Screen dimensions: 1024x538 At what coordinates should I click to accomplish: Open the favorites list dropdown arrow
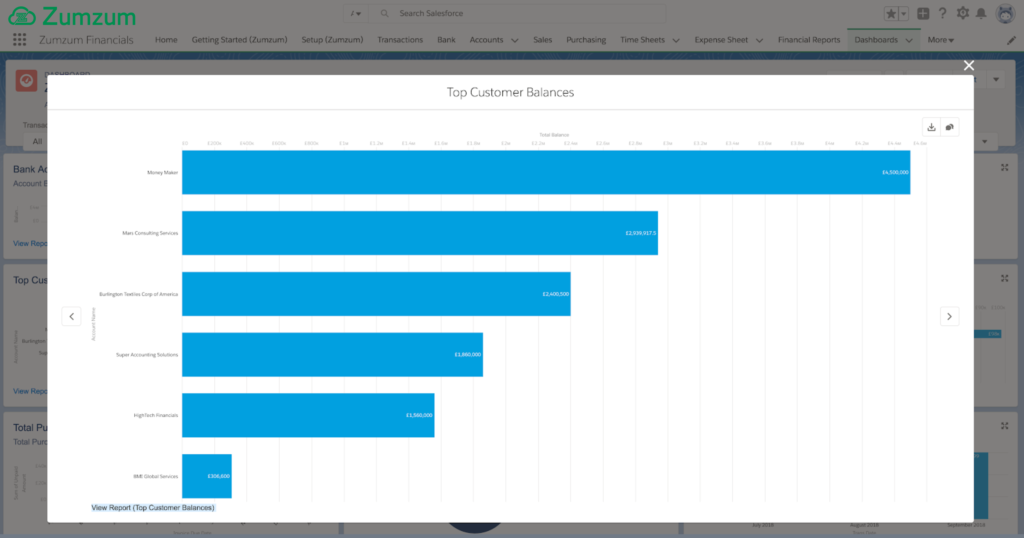[x=904, y=14]
